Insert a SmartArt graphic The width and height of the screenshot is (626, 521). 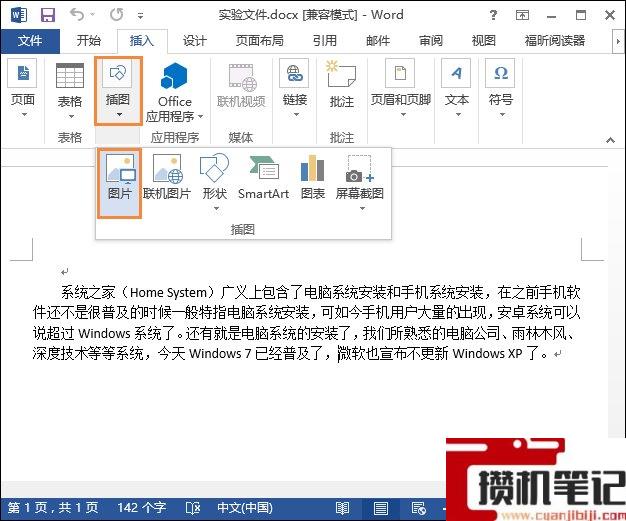pyautogui.click(x=263, y=177)
